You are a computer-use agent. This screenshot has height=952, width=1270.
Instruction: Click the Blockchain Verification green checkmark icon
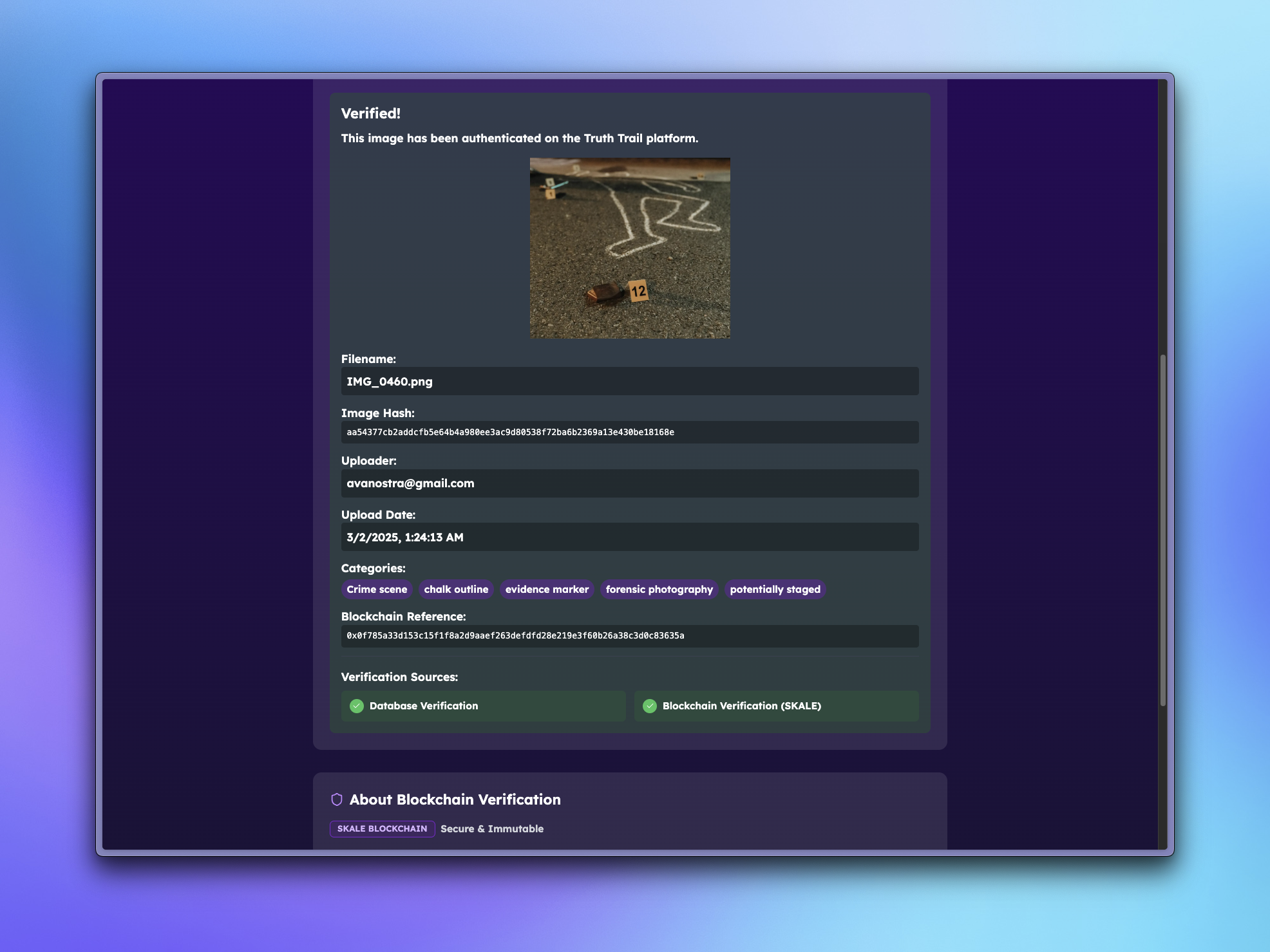[650, 706]
